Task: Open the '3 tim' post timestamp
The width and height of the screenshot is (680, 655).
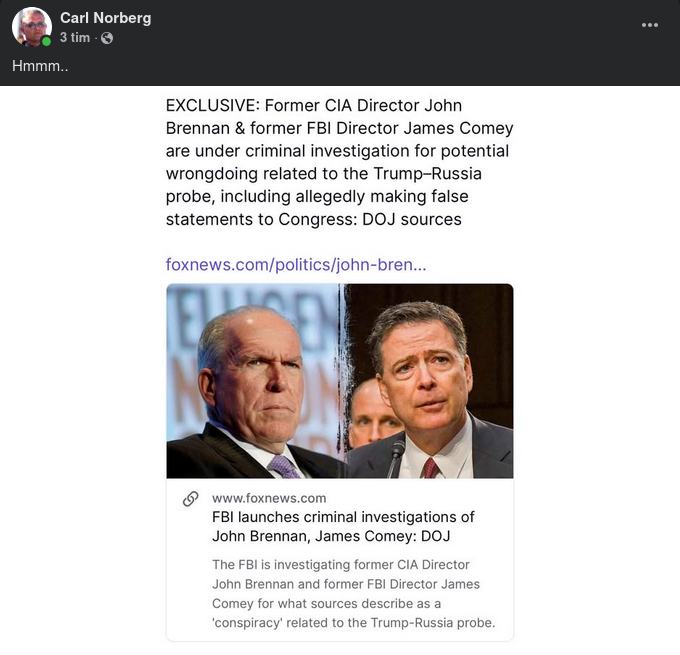Action: [x=75, y=38]
